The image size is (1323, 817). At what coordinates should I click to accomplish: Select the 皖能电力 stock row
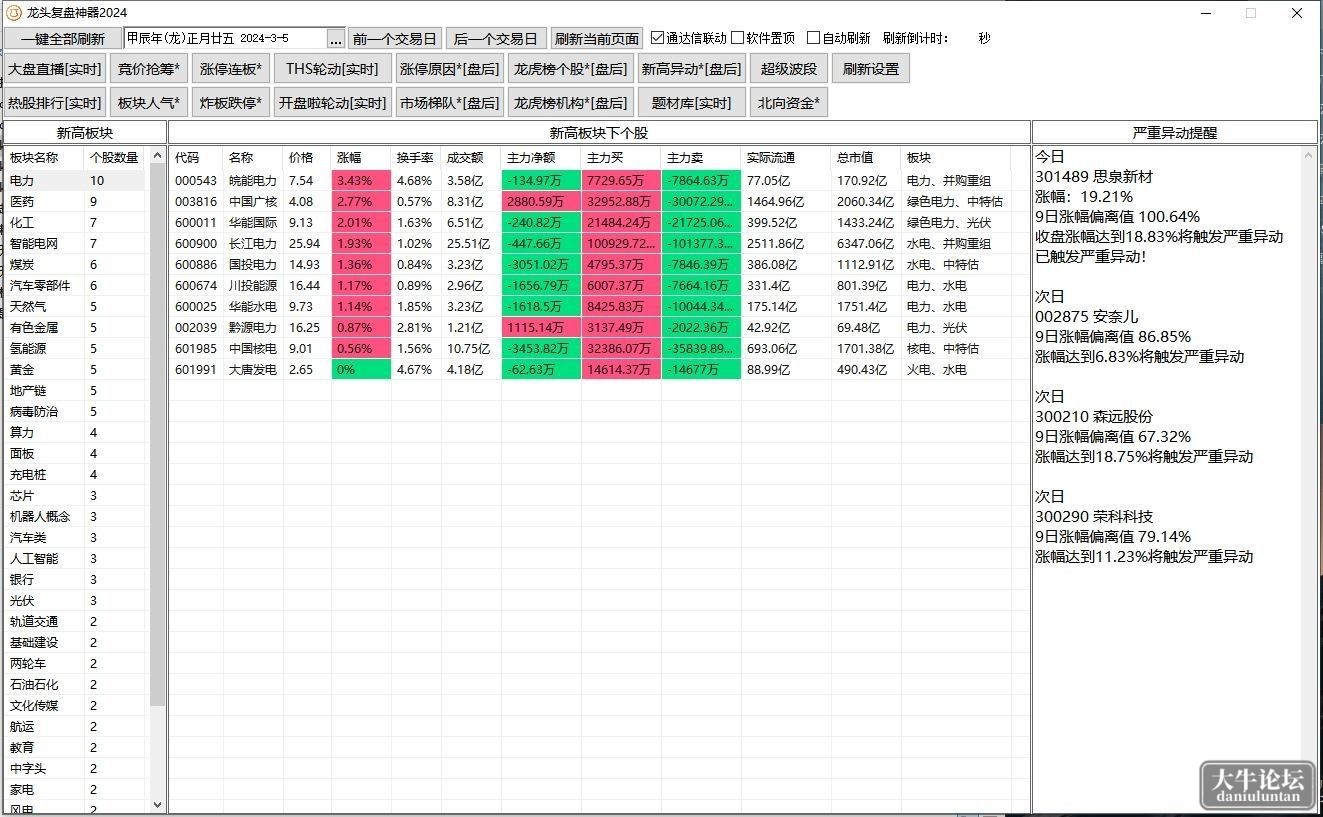(599, 181)
